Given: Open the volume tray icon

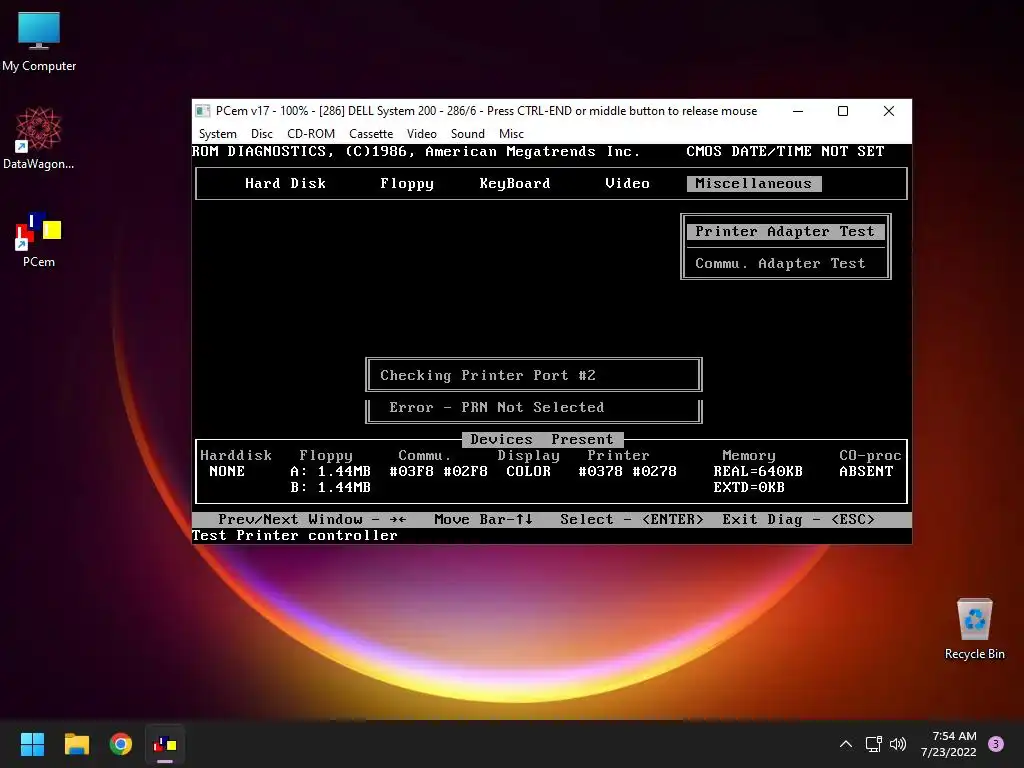Looking at the screenshot, I should click(898, 744).
